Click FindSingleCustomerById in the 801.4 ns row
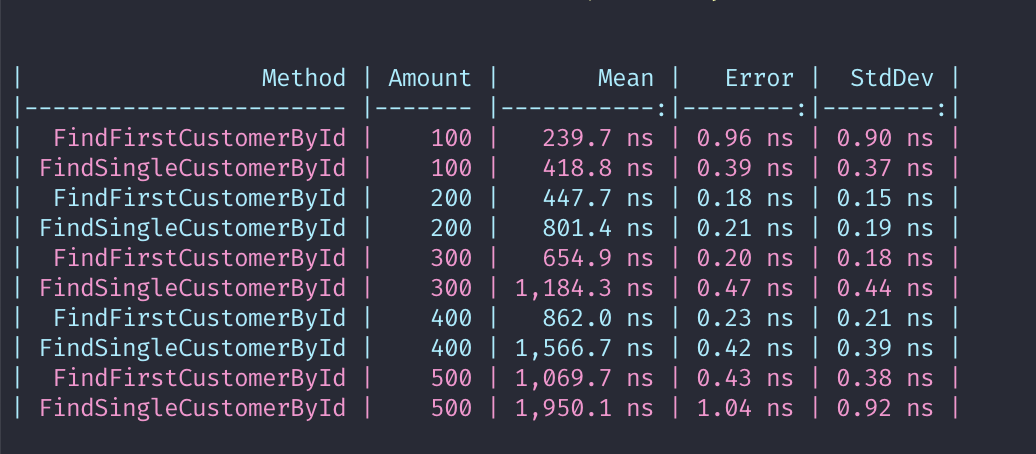 [192, 228]
